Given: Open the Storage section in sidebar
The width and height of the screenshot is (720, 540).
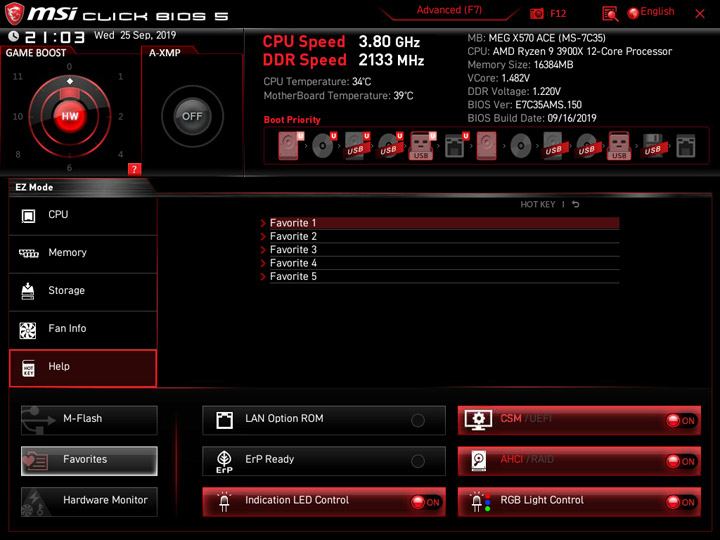Looking at the screenshot, I should (x=83, y=292).
